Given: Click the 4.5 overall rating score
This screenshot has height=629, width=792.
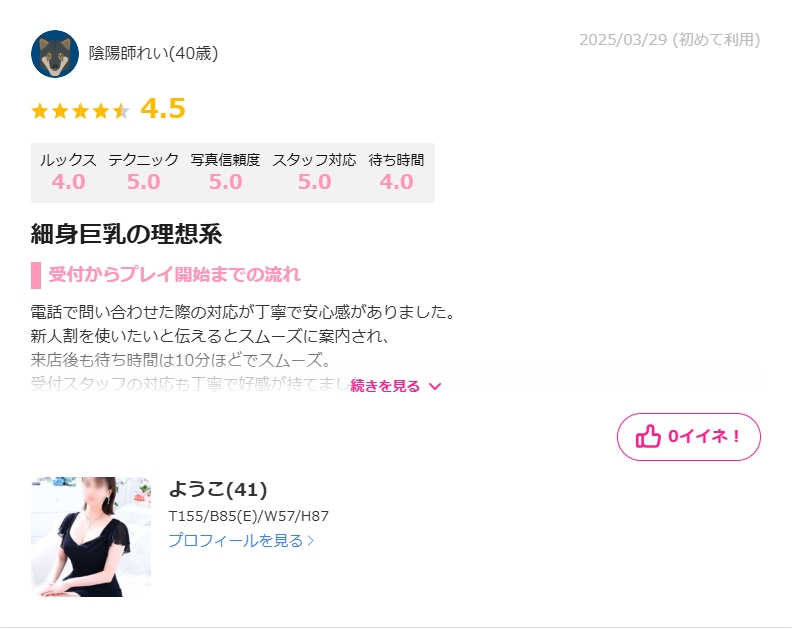Looking at the screenshot, I should [163, 108].
